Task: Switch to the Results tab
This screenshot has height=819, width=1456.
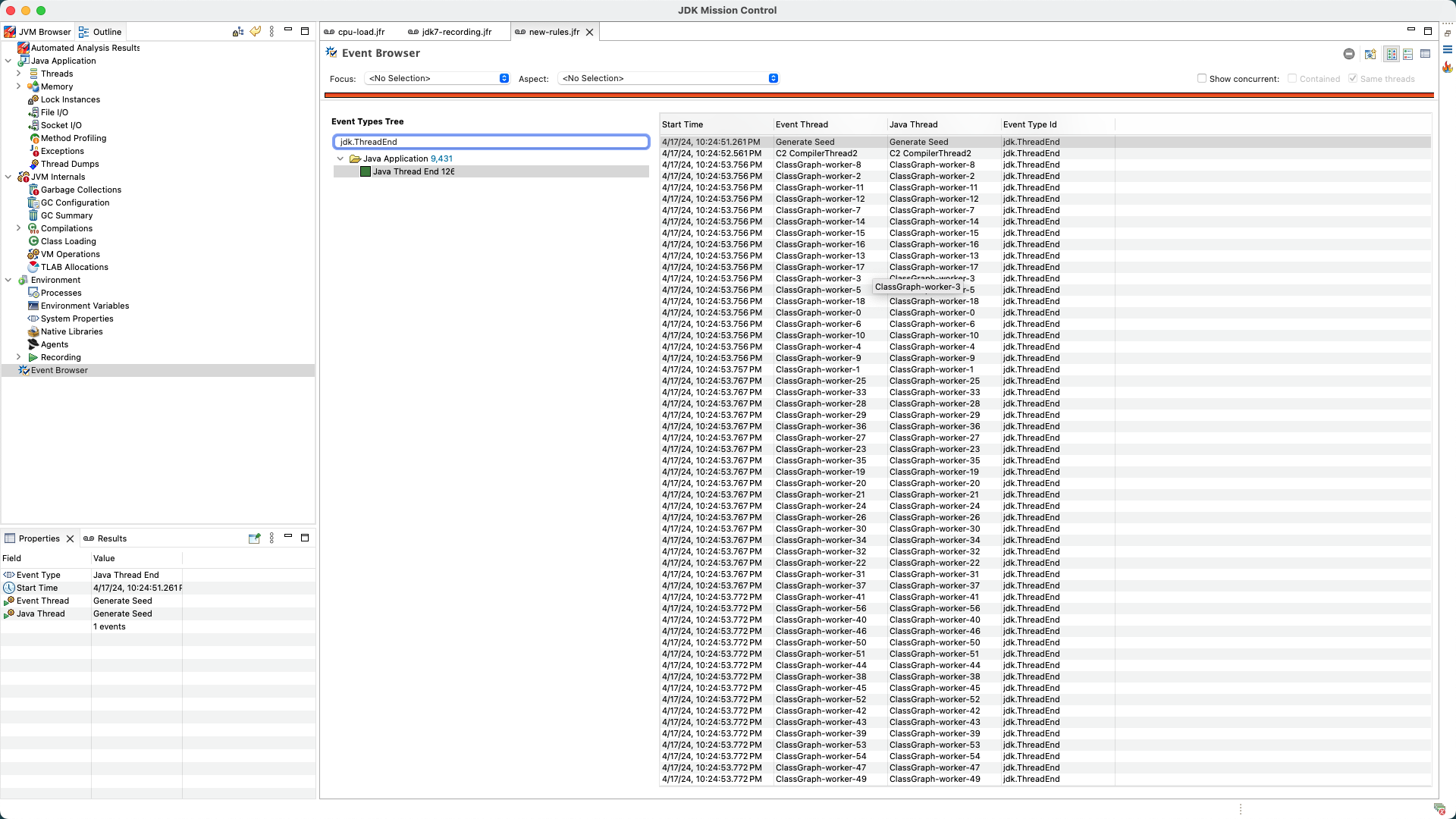Action: click(x=111, y=538)
